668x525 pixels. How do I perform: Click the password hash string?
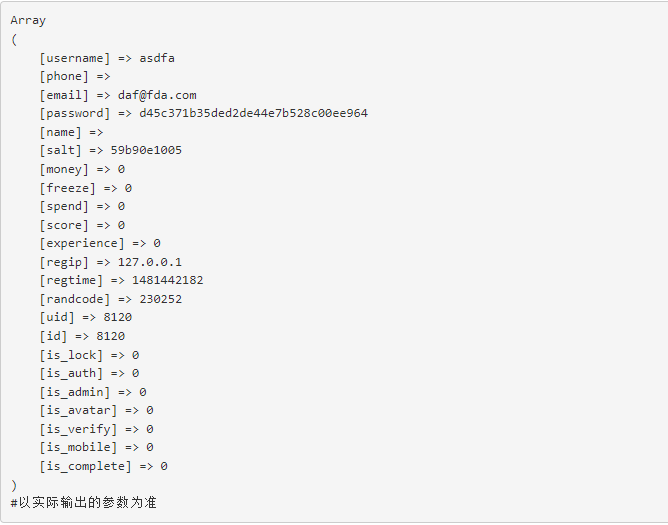pos(253,113)
